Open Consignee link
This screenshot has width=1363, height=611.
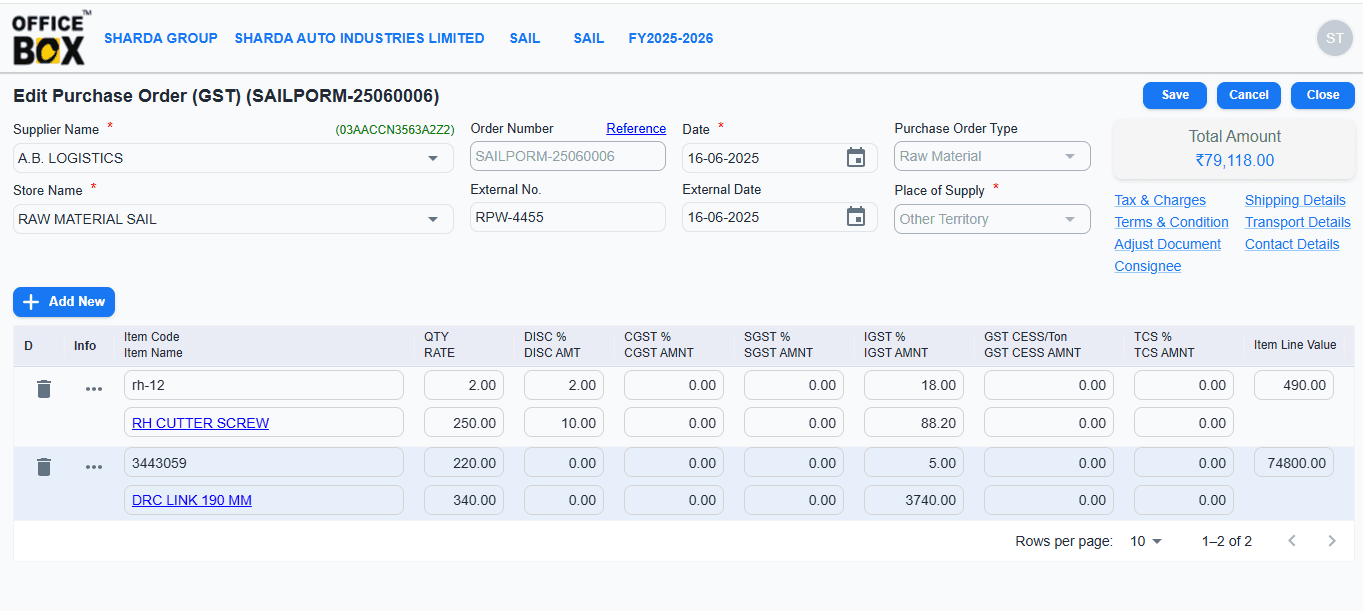click(x=1148, y=266)
